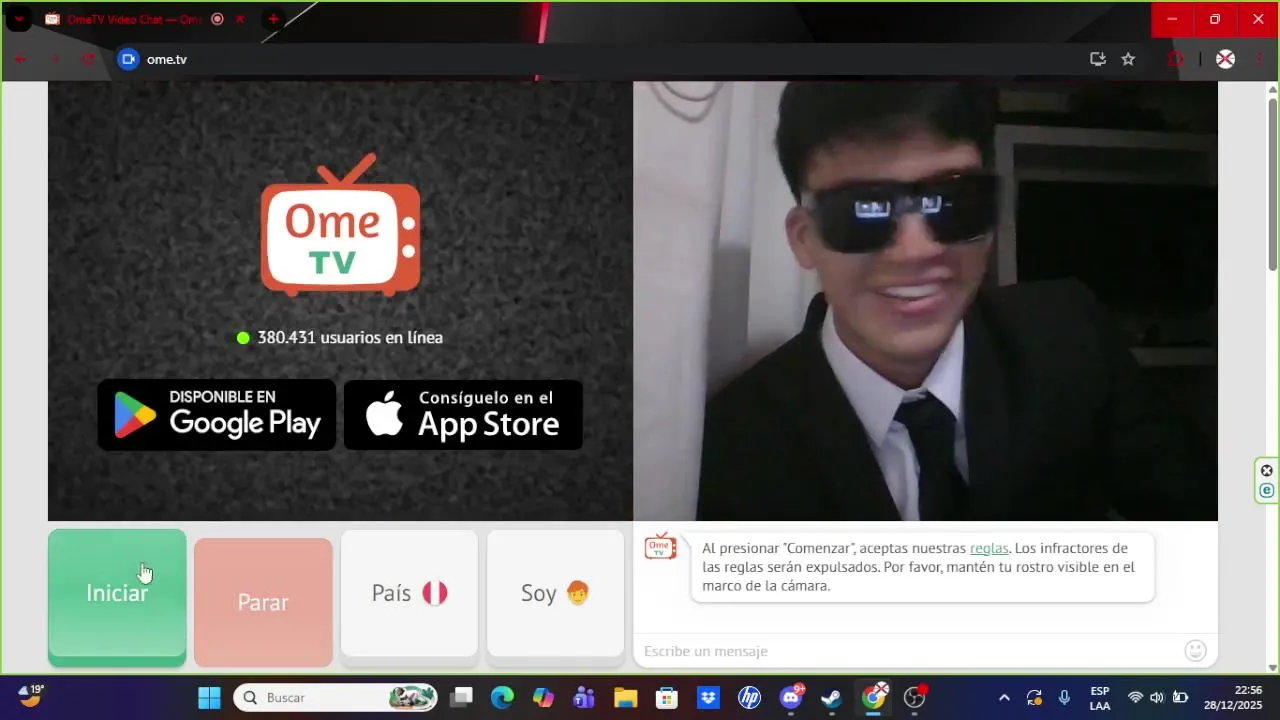Viewport: 1280px width, 720px height.
Task: Open the tab search dropdown arrow
Action: click(x=18, y=19)
